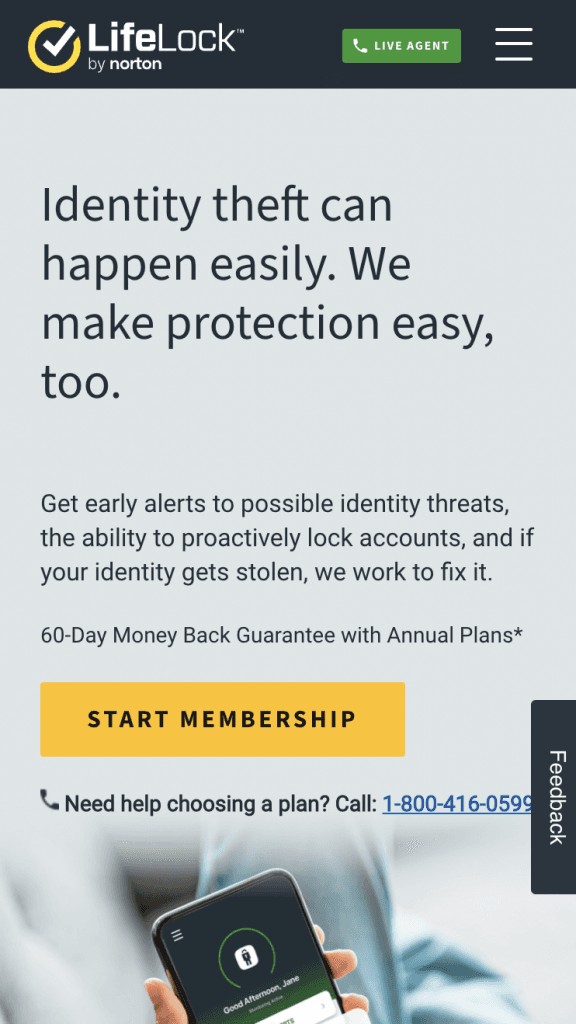Click the 'Get early alerts' description paragraph
This screenshot has height=1024, width=576.
287,538
